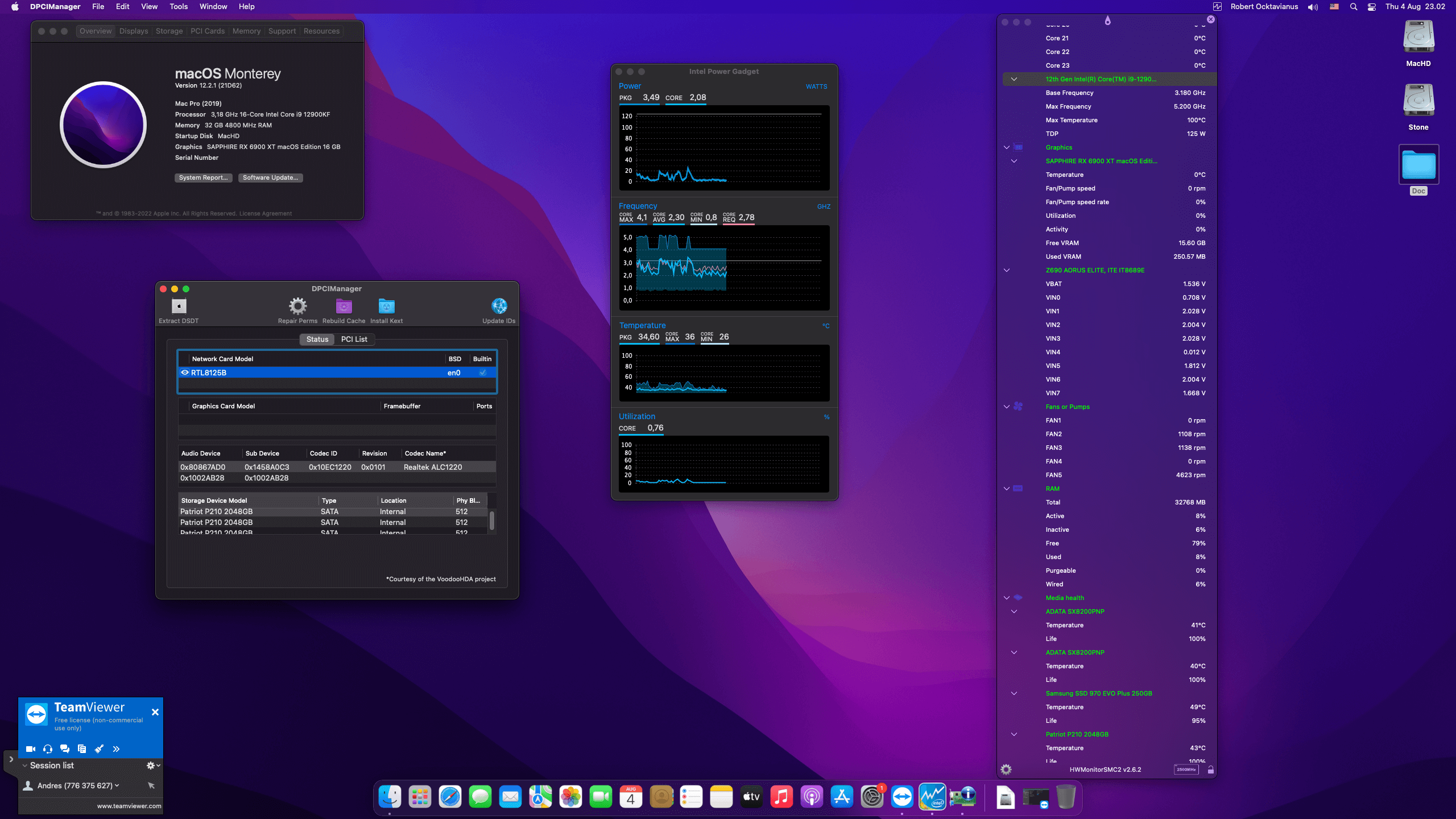The width and height of the screenshot is (1456, 819).
Task: Collapse the Patriot P210 2048GB group
Action: [1014, 734]
